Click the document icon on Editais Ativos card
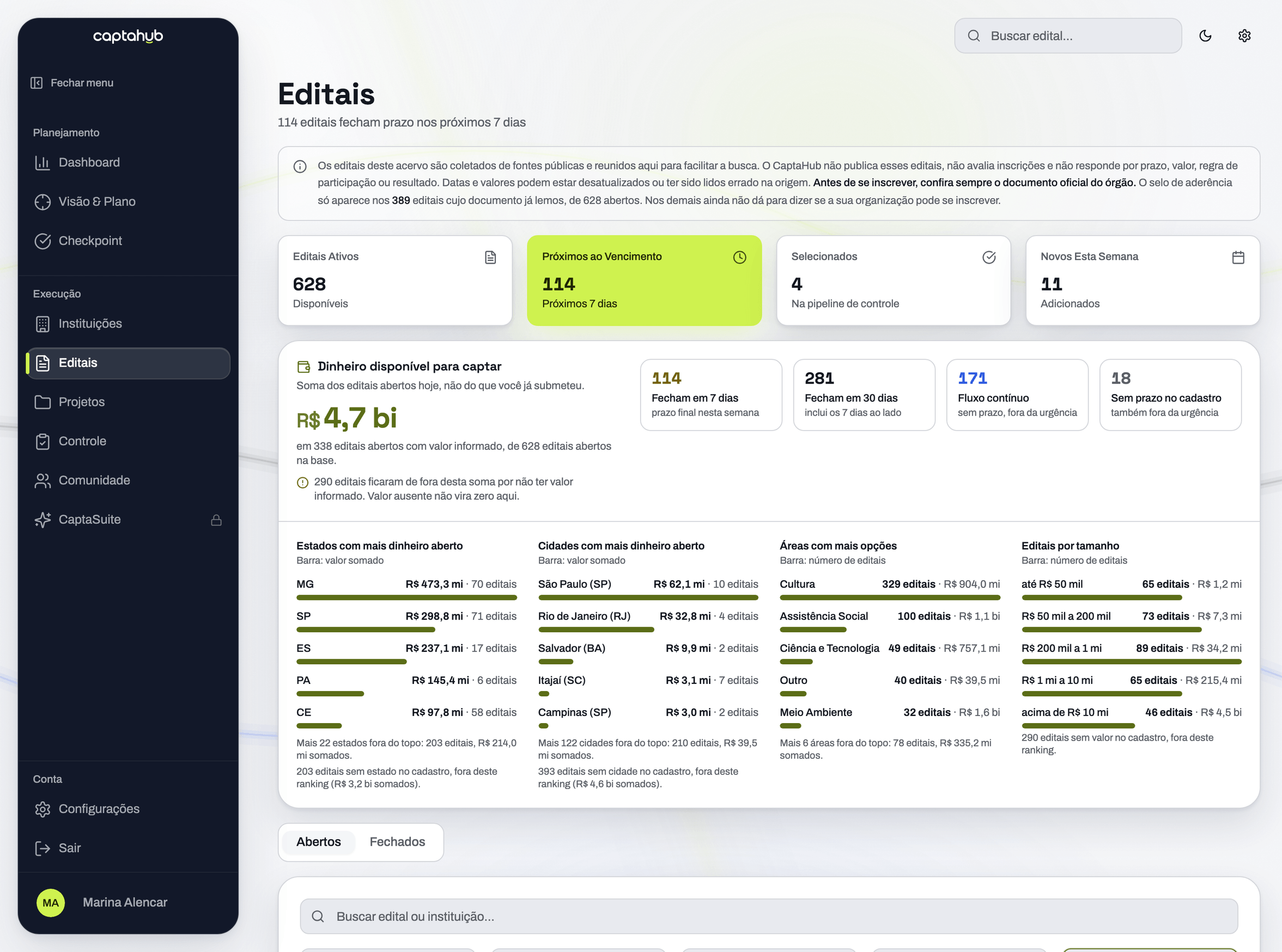The image size is (1282, 952). [490, 257]
